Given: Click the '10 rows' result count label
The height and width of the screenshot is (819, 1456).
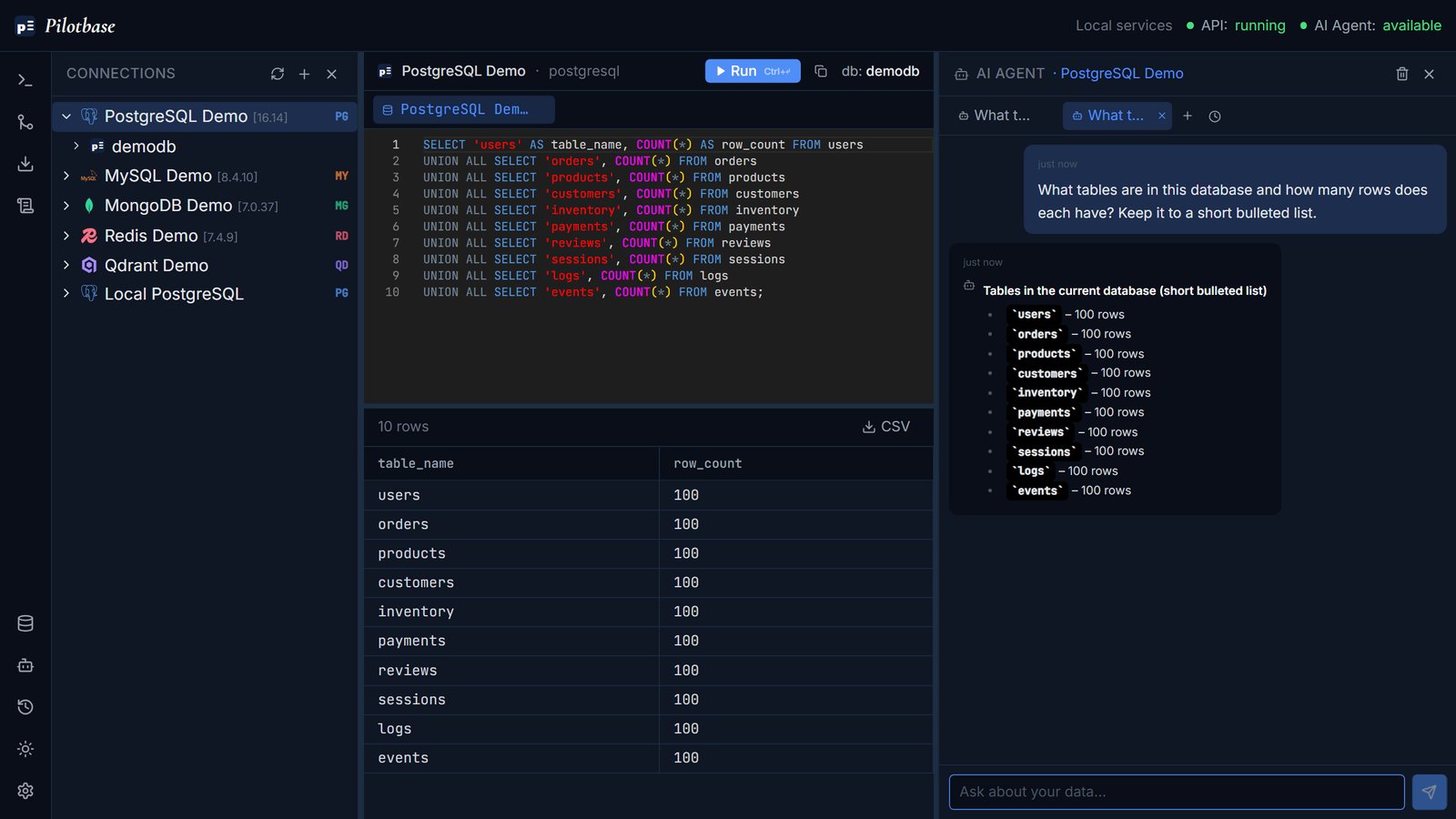Looking at the screenshot, I should click(403, 426).
